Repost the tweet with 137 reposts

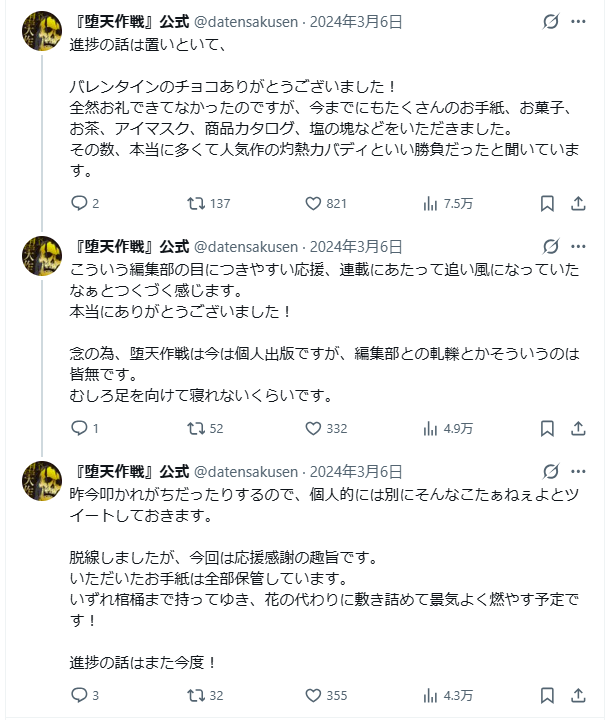(197, 203)
